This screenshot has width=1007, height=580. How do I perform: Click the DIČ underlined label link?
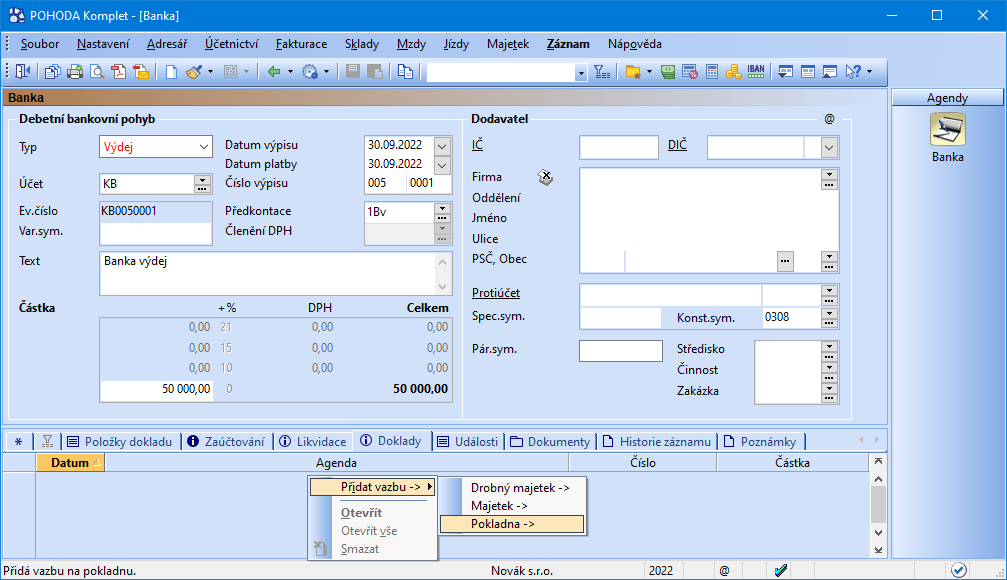coord(677,145)
